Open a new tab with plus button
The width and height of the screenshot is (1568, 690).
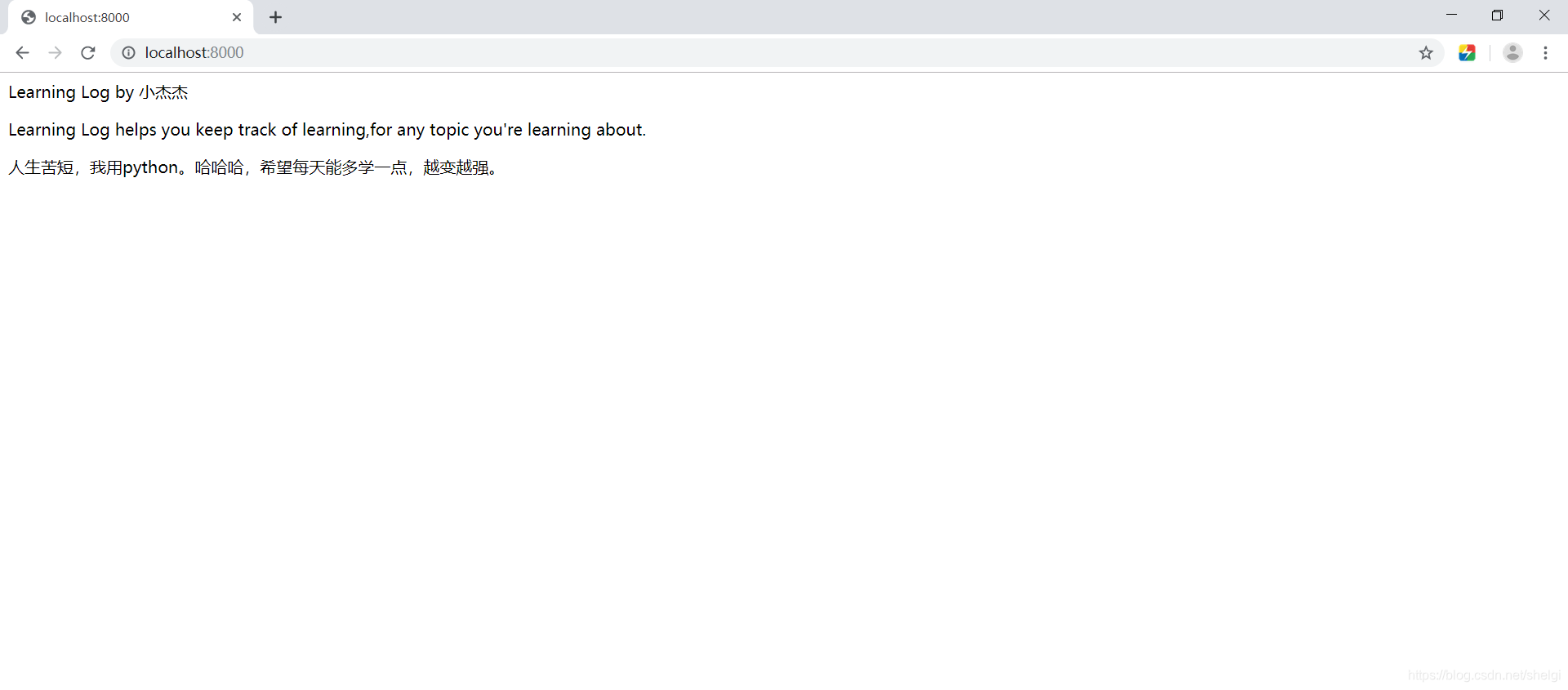click(x=276, y=17)
